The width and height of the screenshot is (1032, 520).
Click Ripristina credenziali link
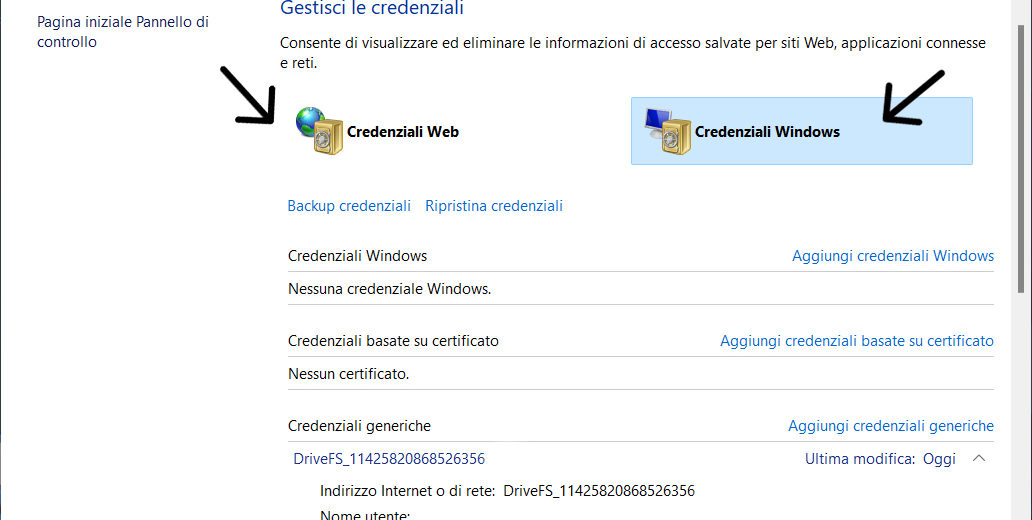pos(494,206)
